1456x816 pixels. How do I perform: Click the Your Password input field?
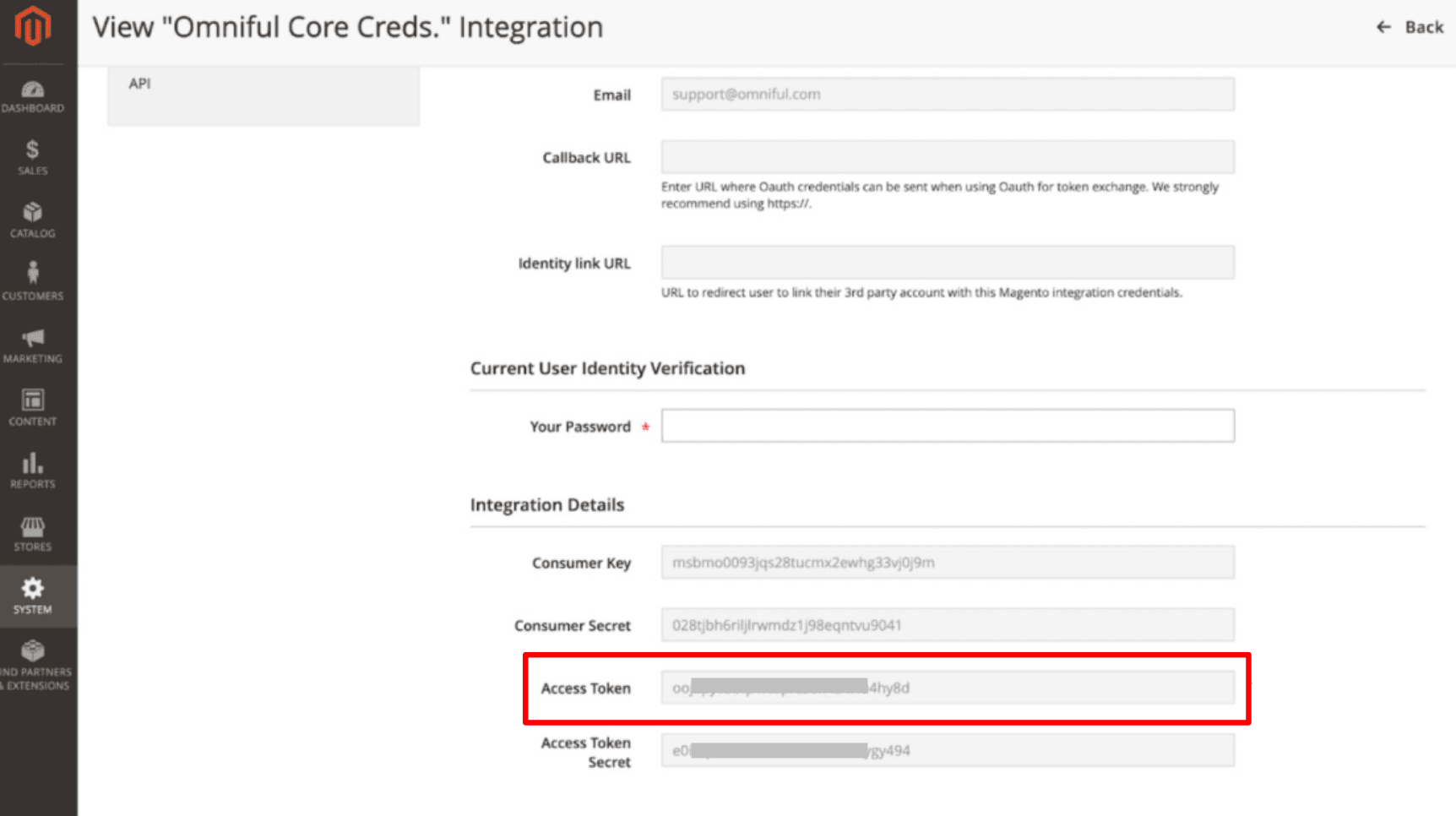click(947, 426)
